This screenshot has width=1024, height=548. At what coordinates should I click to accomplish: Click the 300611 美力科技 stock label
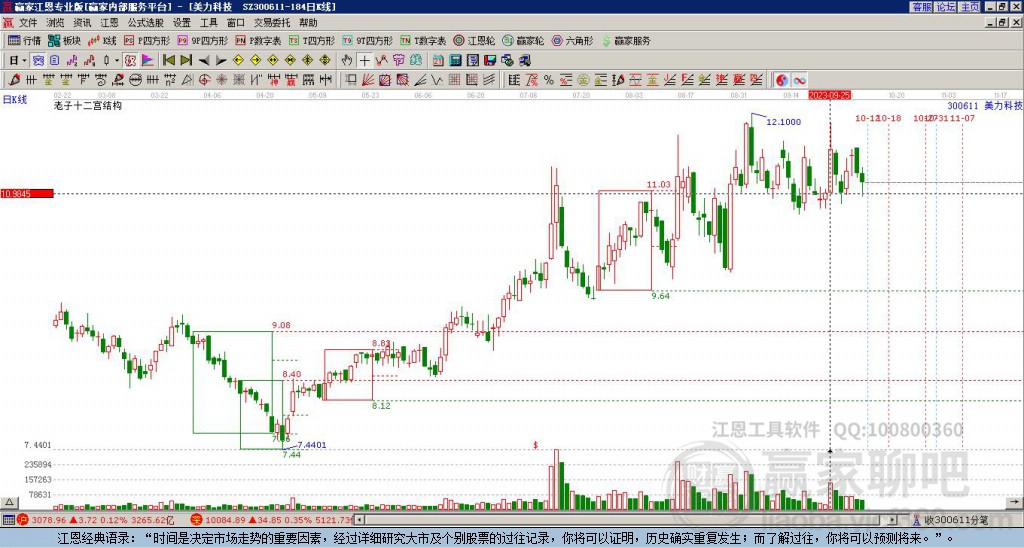985,105
